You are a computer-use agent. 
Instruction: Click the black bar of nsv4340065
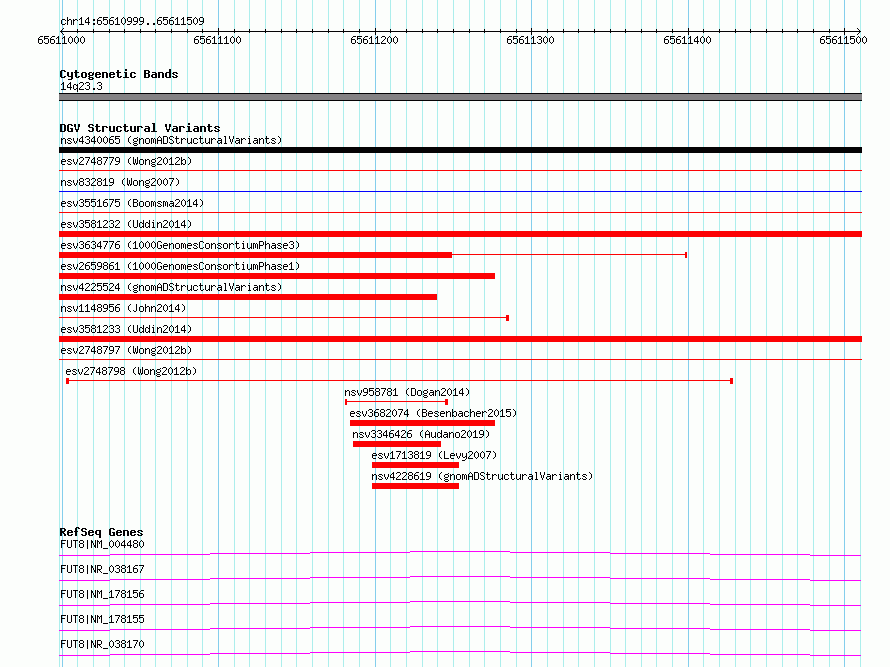click(460, 150)
